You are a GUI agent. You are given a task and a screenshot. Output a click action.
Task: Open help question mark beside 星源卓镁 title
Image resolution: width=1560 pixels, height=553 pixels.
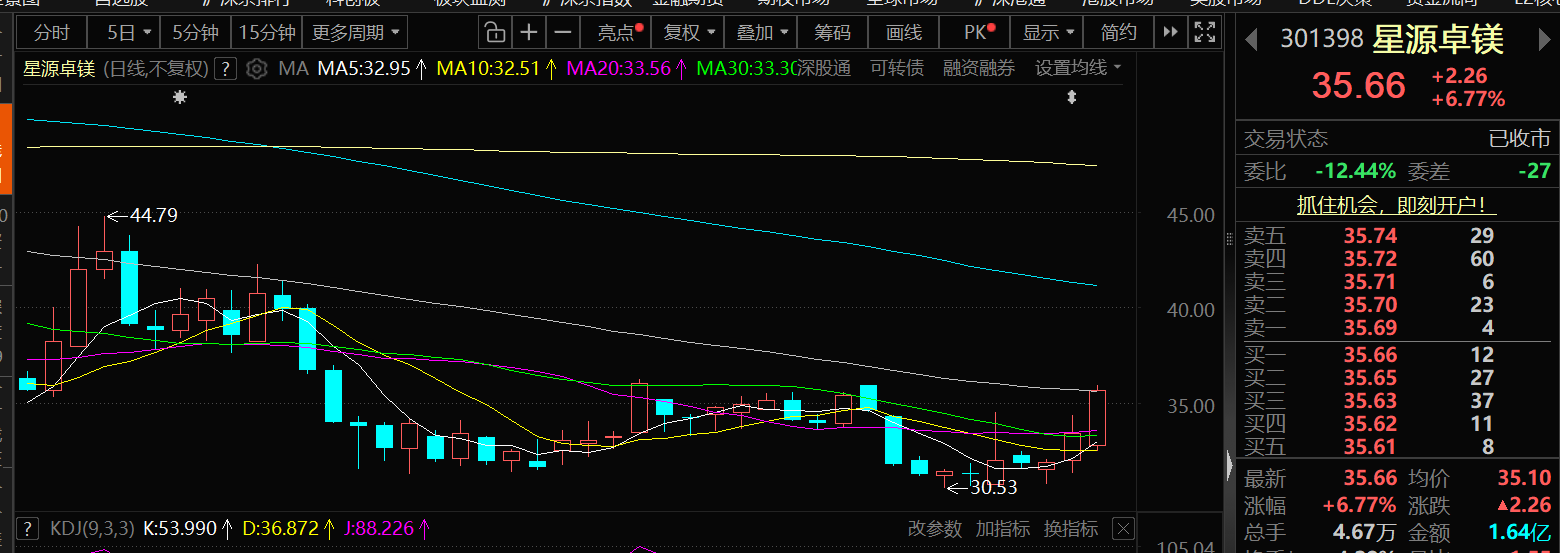coord(226,69)
